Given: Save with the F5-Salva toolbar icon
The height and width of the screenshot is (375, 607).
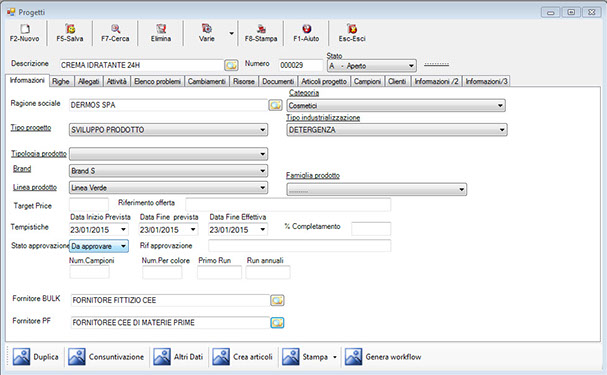Looking at the screenshot, I should [x=70, y=29].
